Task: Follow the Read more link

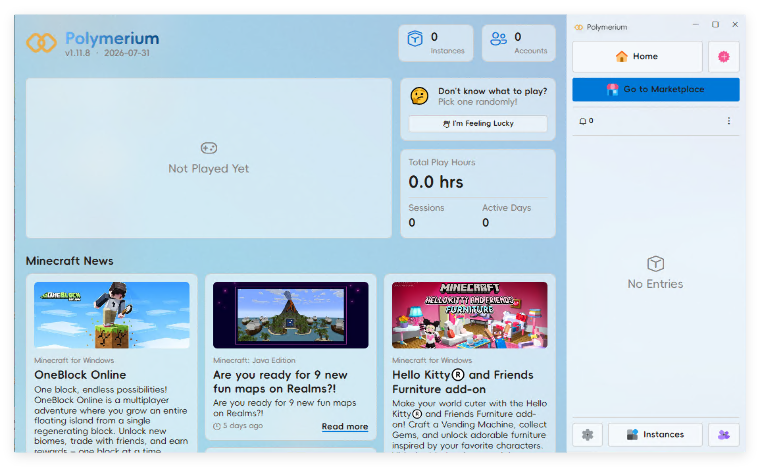Action: (345, 426)
